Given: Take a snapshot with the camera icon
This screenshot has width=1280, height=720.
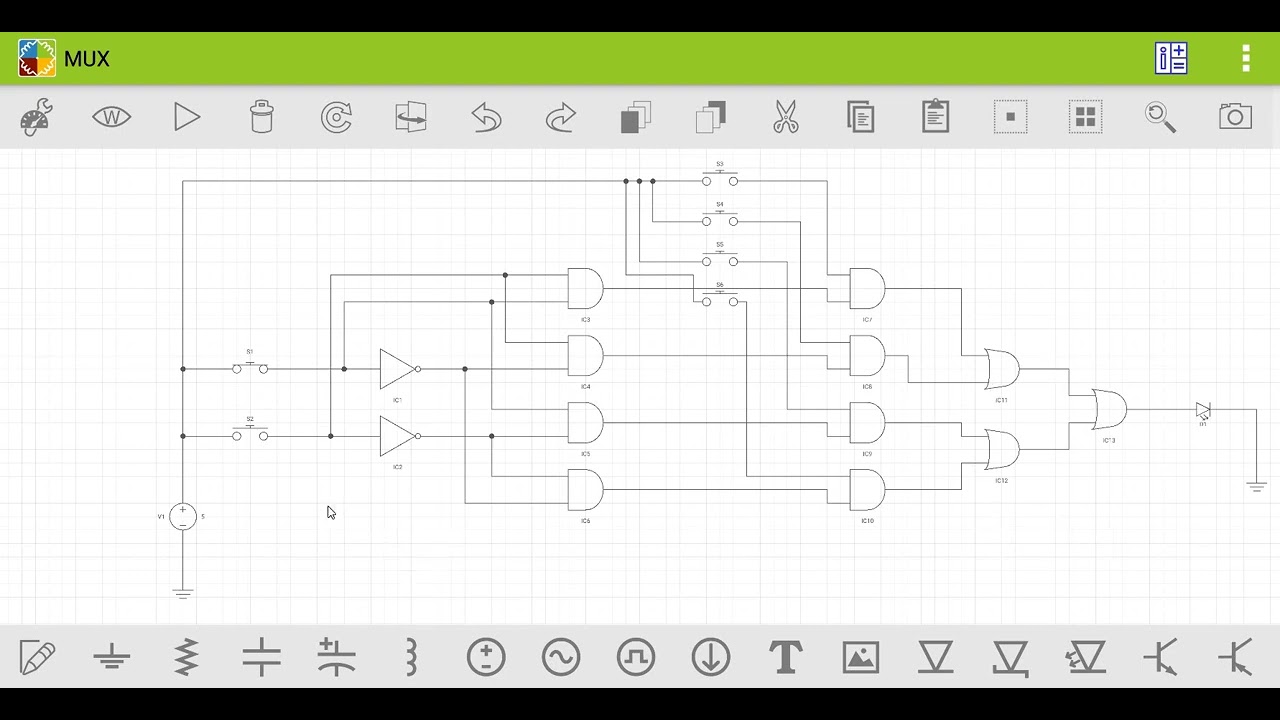Looking at the screenshot, I should (x=1235, y=117).
